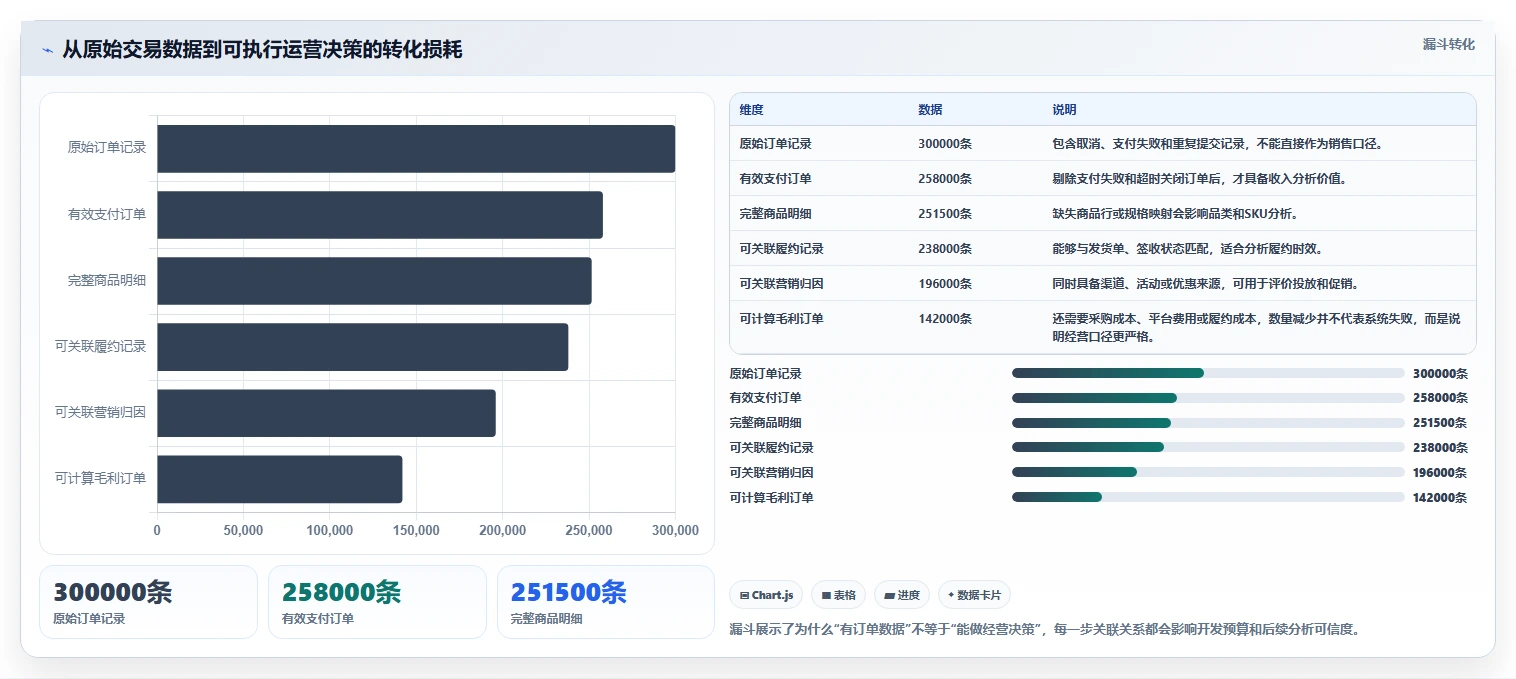Image resolution: width=1516 pixels, height=679 pixels.
Task: Click the 50,000 tick on the x-axis
Action: 243,530
